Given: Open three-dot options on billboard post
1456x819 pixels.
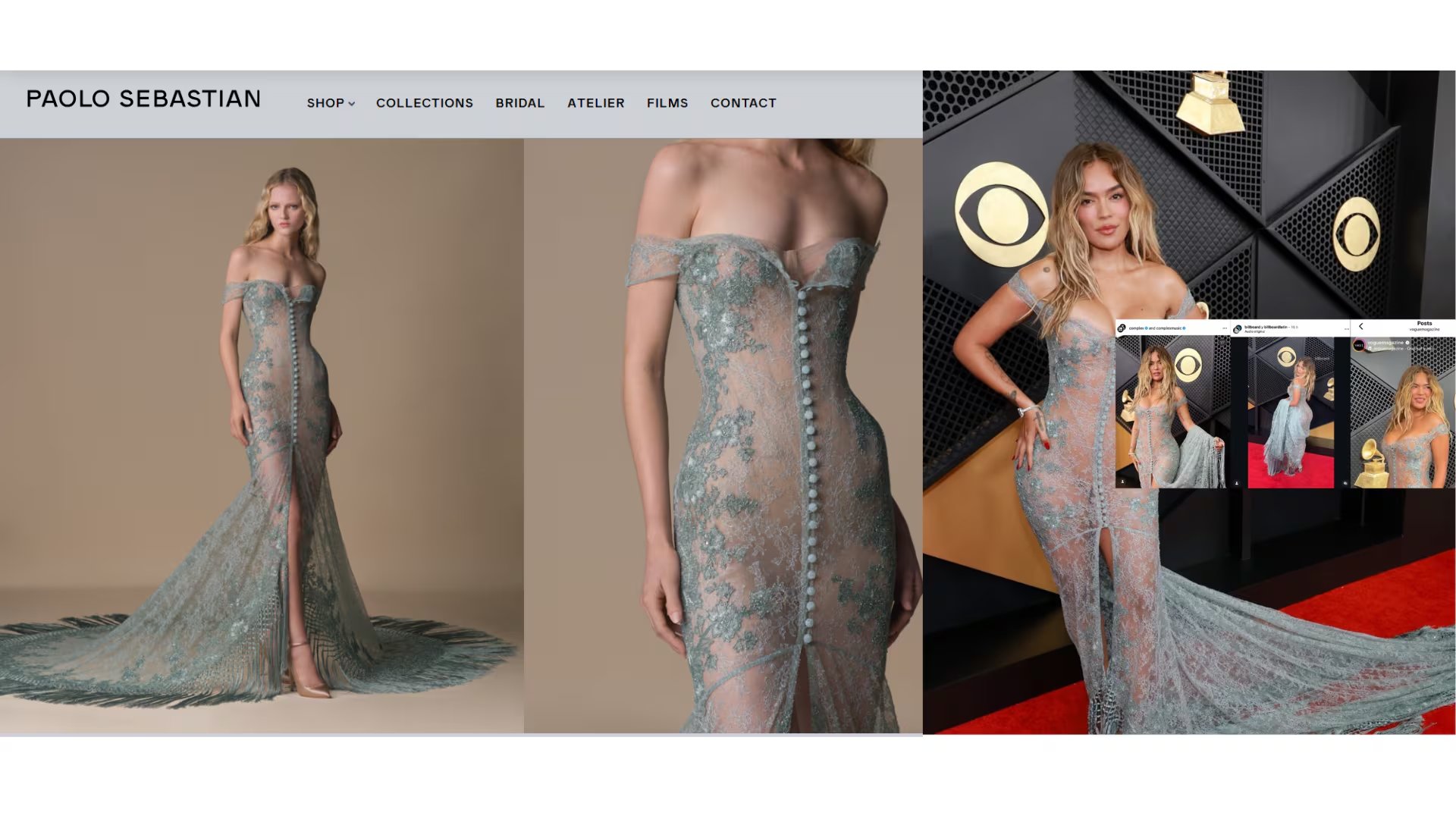Looking at the screenshot, I should 1346,329.
